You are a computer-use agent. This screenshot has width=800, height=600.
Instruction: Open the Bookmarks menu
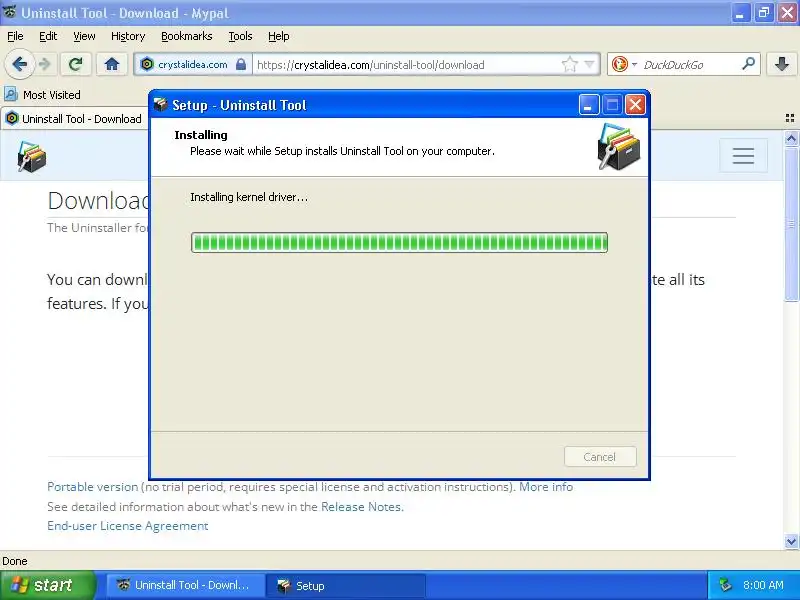tap(186, 36)
